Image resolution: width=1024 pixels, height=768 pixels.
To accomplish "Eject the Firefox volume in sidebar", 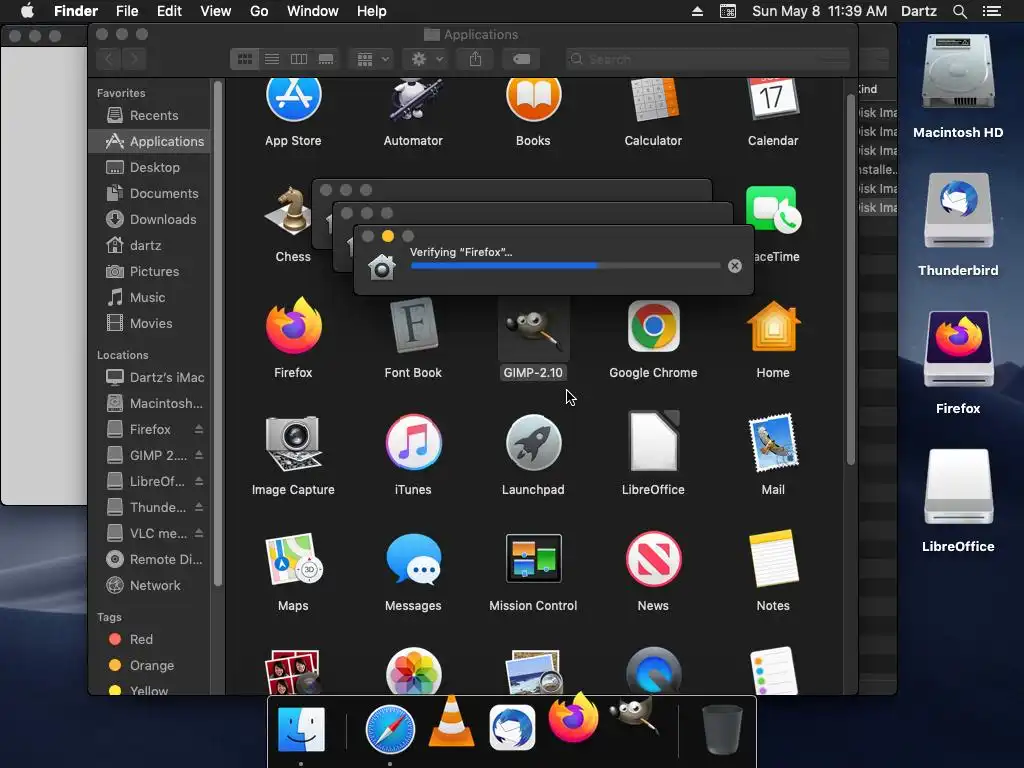I will tap(199, 429).
